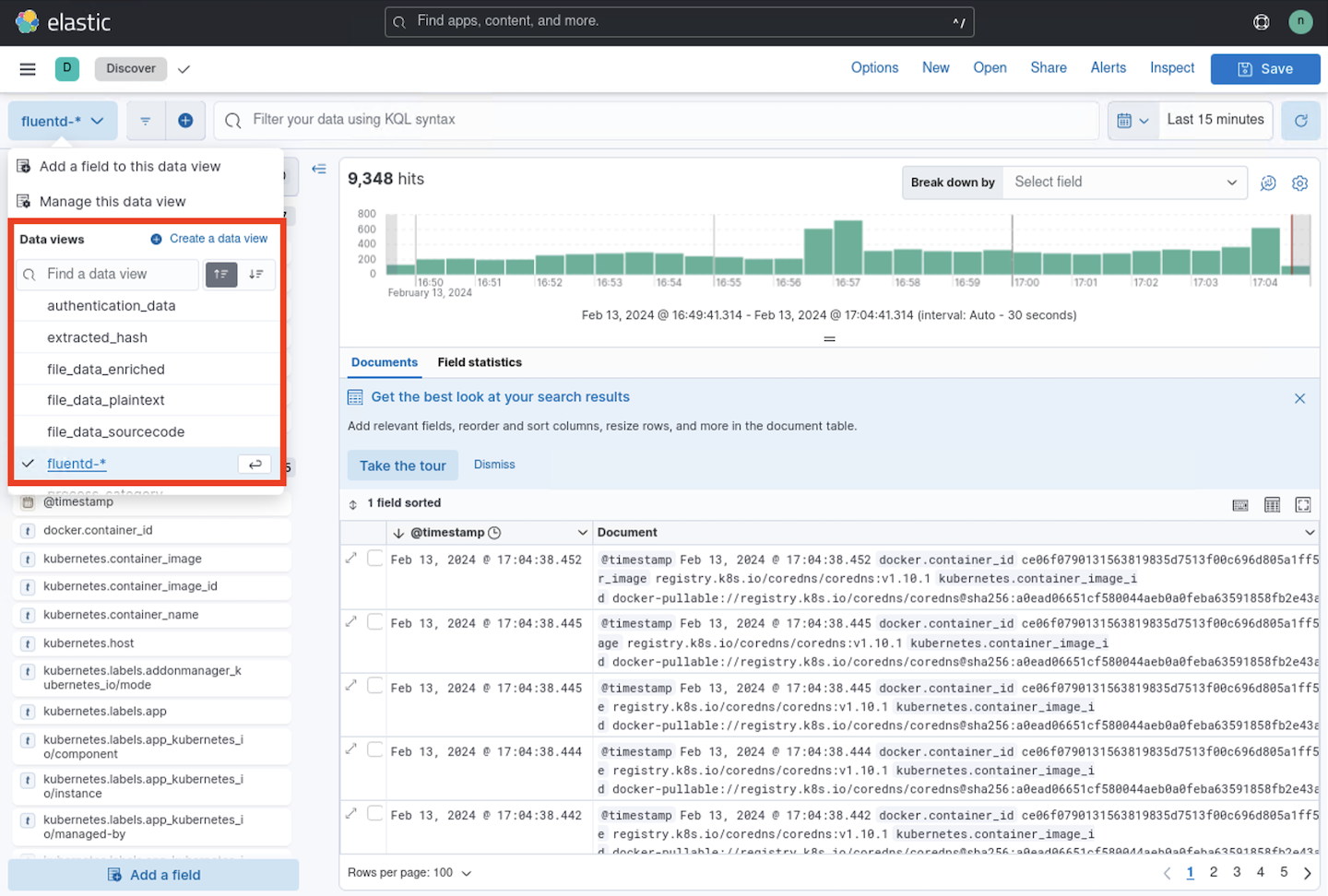Open the Options menu

874,68
